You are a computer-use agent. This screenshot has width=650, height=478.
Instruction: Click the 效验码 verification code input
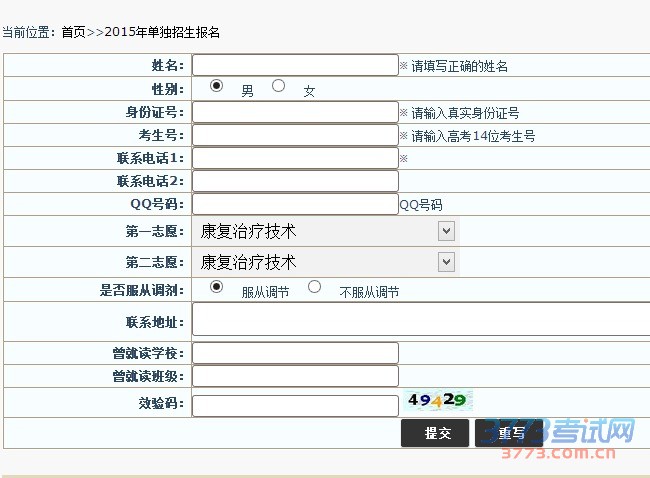point(295,405)
